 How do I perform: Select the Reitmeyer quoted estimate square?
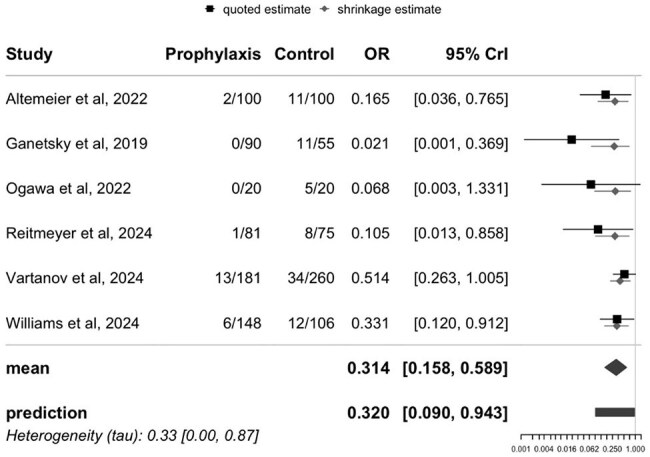coord(598,229)
